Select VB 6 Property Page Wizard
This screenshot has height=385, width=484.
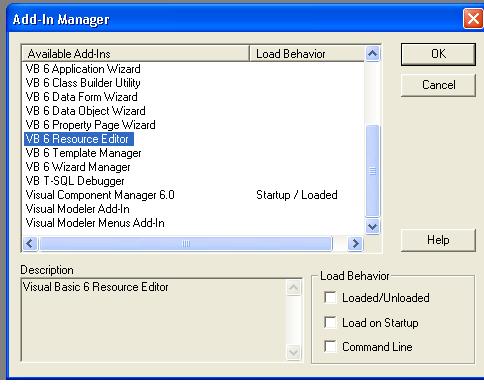(91, 125)
